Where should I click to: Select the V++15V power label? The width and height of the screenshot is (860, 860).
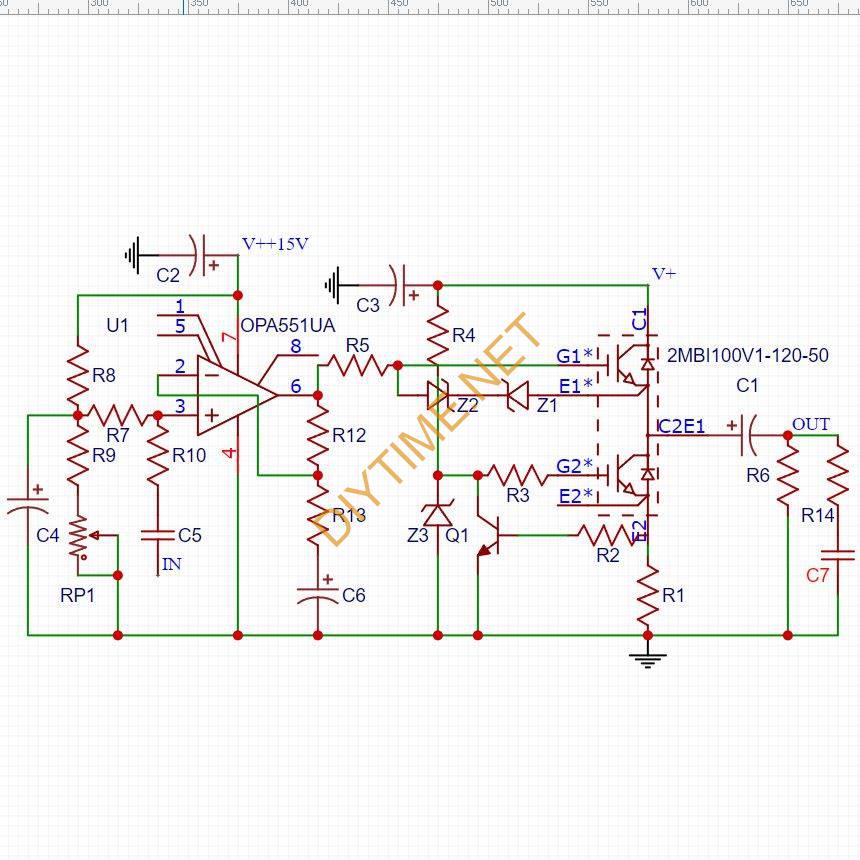click(x=275, y=244)
